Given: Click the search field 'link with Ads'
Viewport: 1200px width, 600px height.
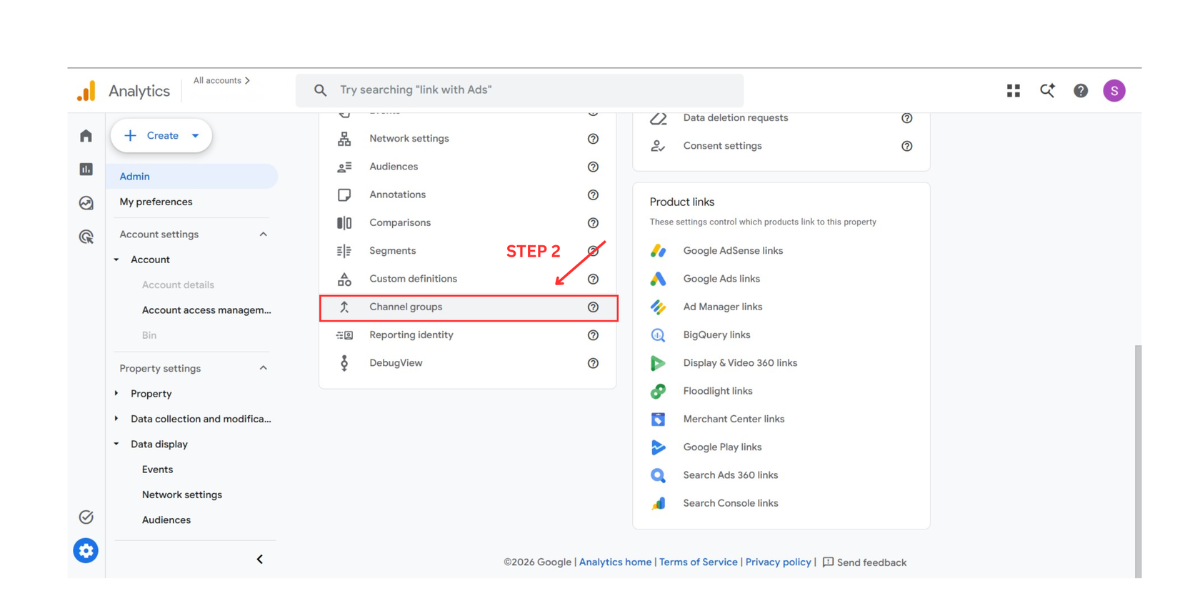Looking at the screenshot, I should 519,90.
